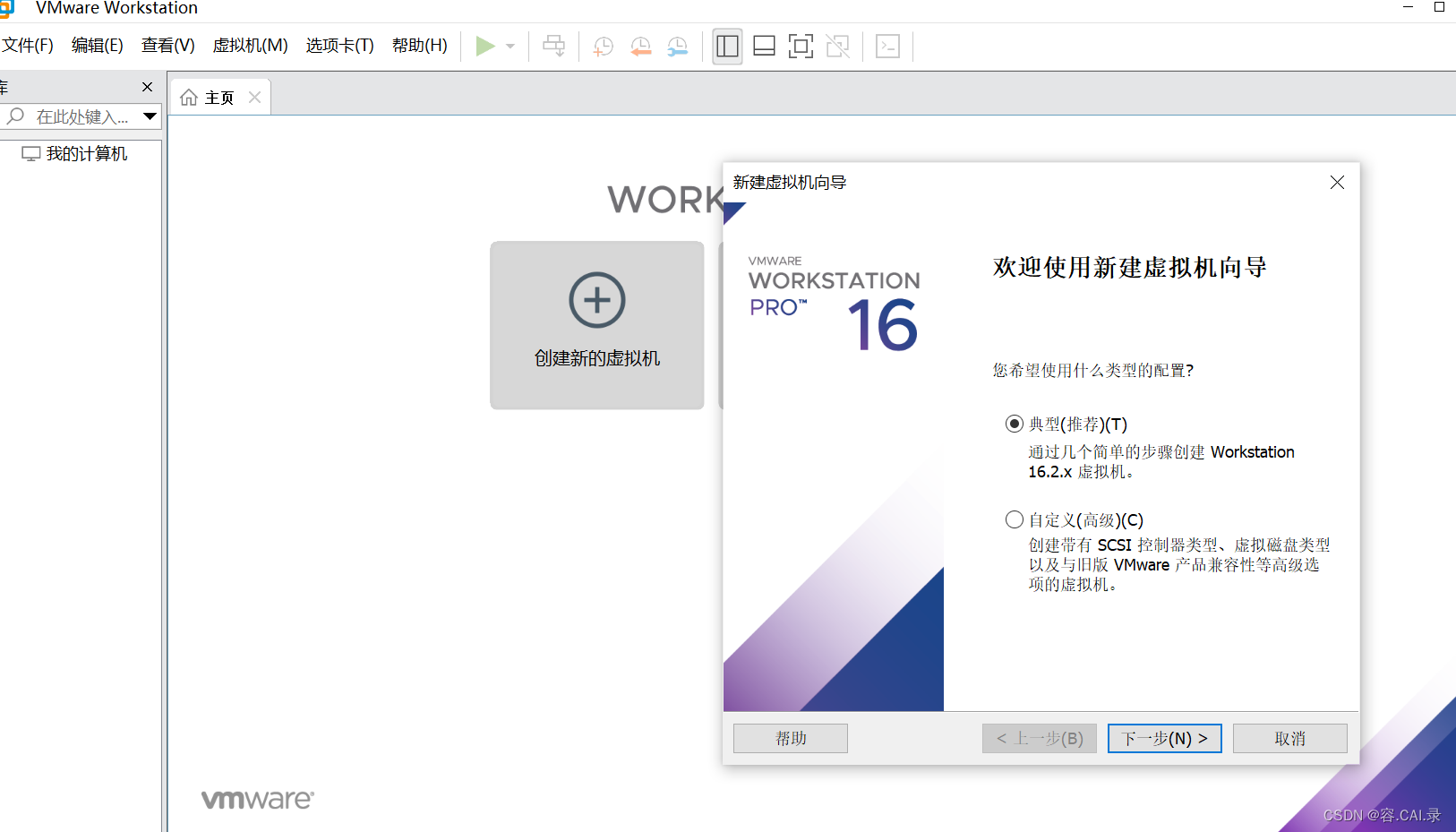
Task: Open the power options dropdown arrow
Action: (510, 47)
